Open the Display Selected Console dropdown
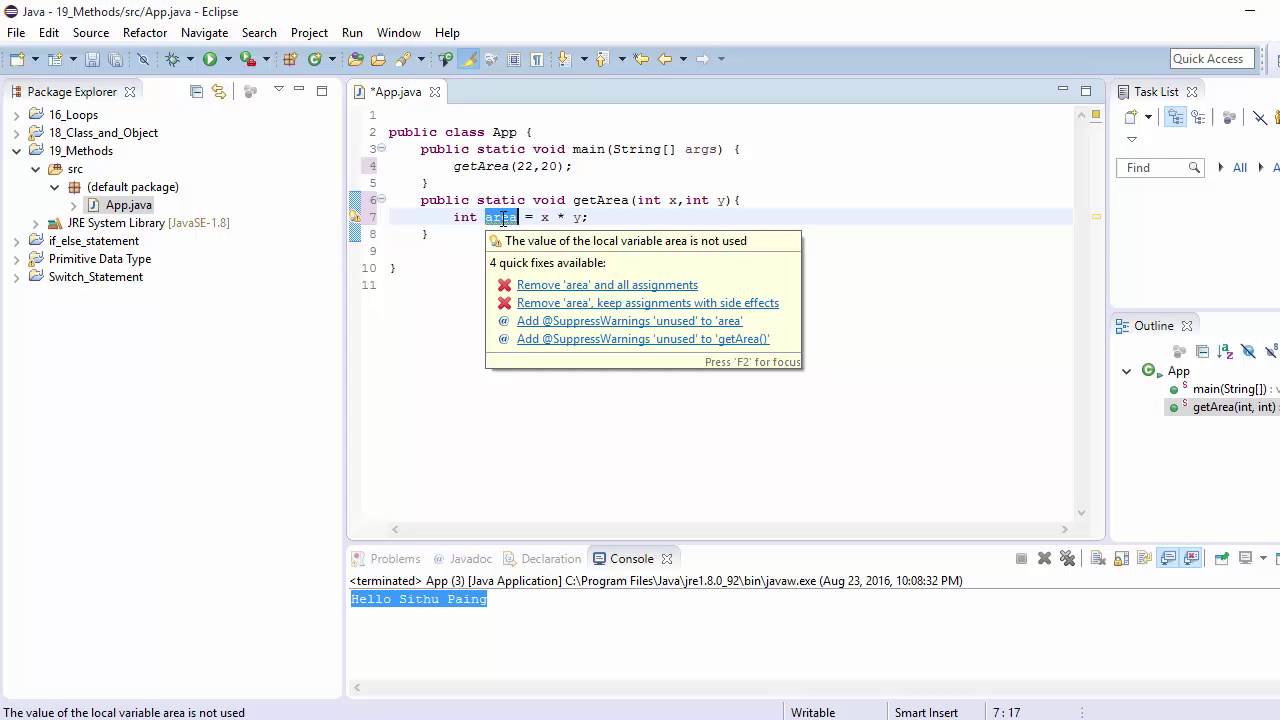 click(1263, 559)
